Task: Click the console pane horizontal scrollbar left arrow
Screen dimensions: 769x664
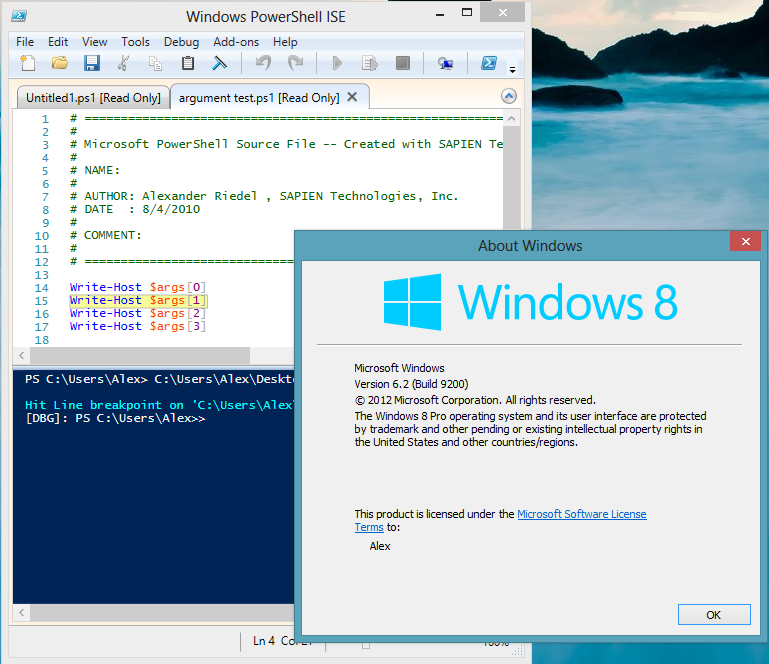Action: tap(22, 612)
